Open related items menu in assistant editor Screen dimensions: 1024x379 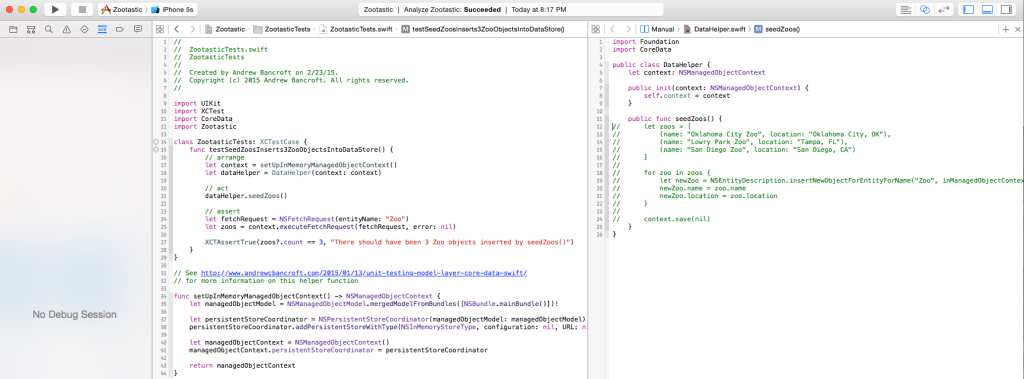click(596, 29)
